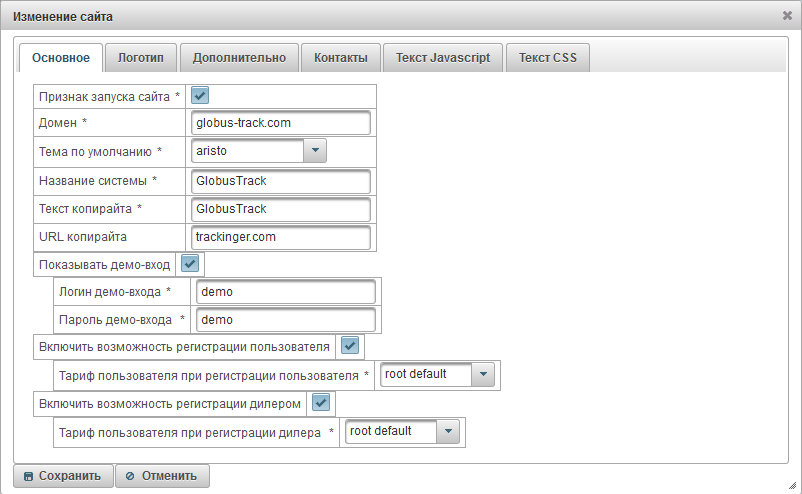Go to the Контакты tab
The image size is (802, 494).
[341, 58]
